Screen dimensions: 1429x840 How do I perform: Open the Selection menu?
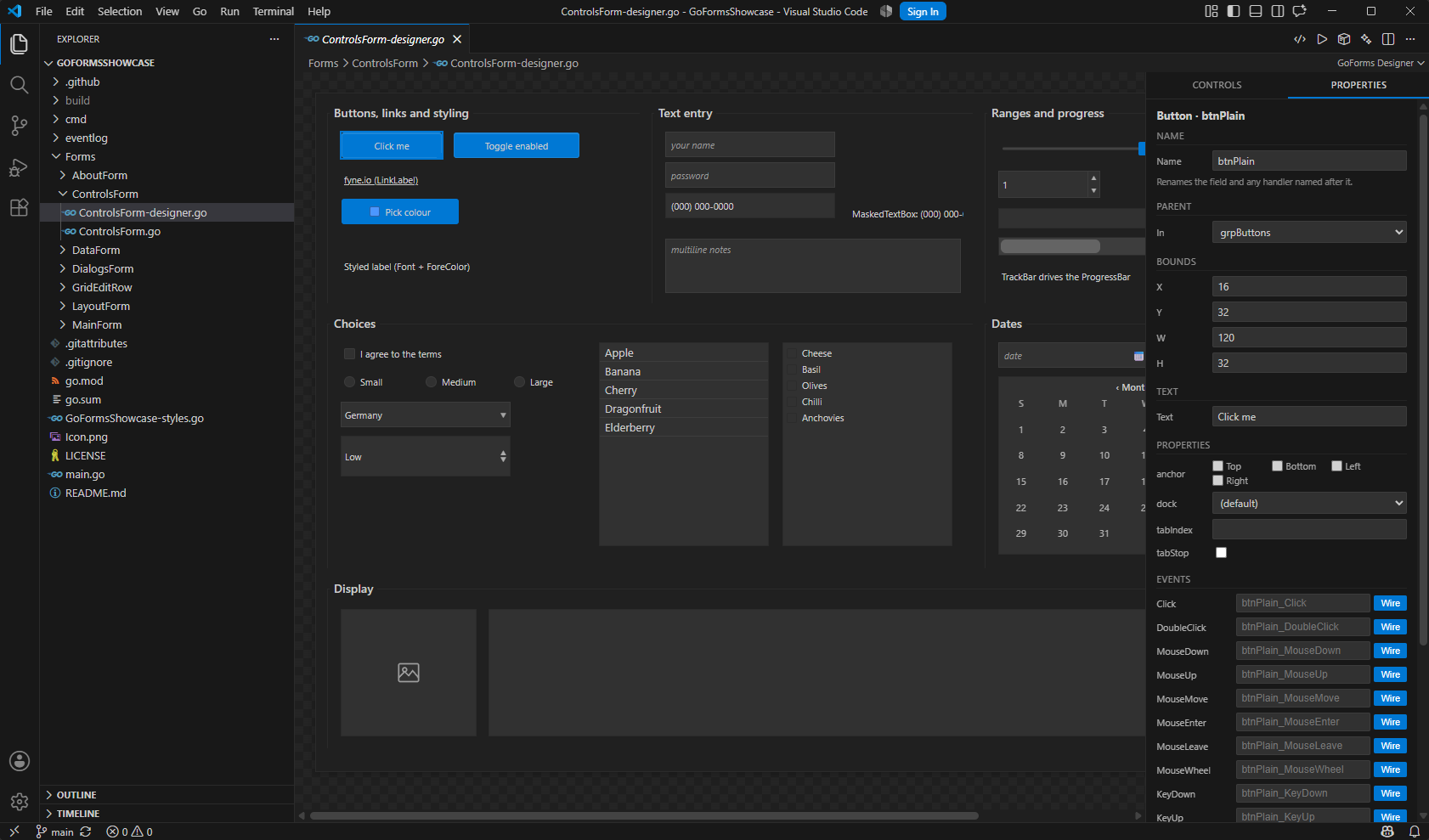point(120,11)
